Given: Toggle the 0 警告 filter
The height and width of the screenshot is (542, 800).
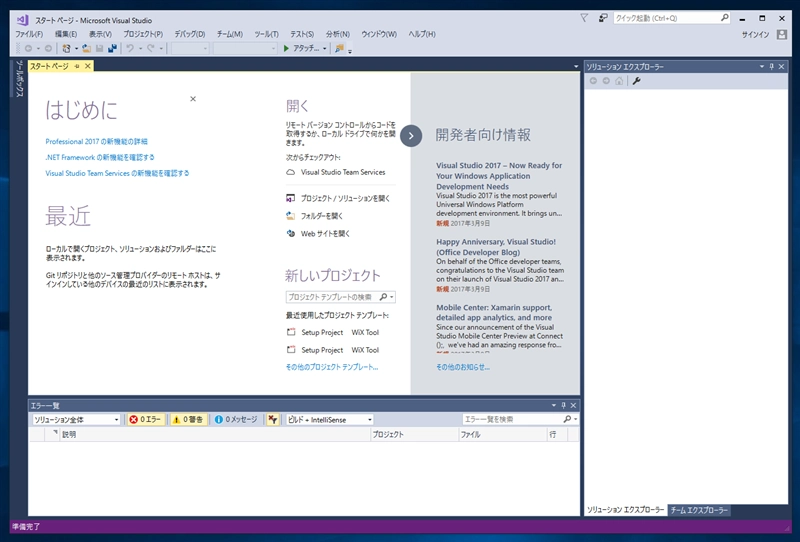Looking at the screenshot, I should point(188,420).
